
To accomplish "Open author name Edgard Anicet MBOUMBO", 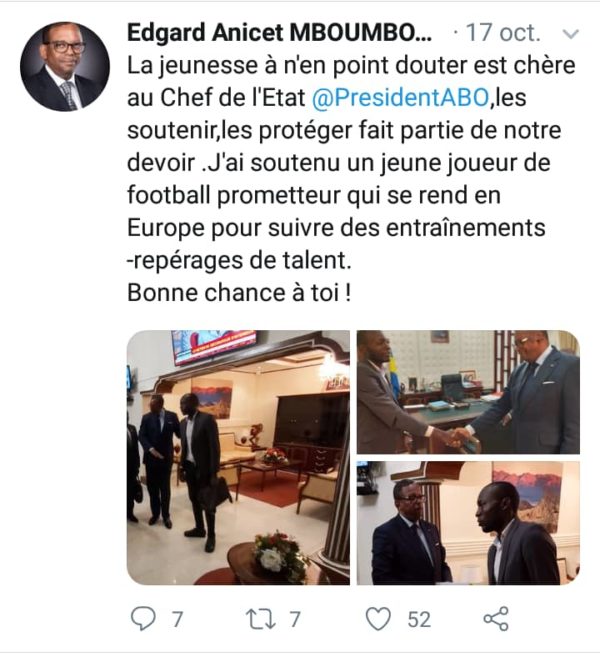I will tap(279, 33).
